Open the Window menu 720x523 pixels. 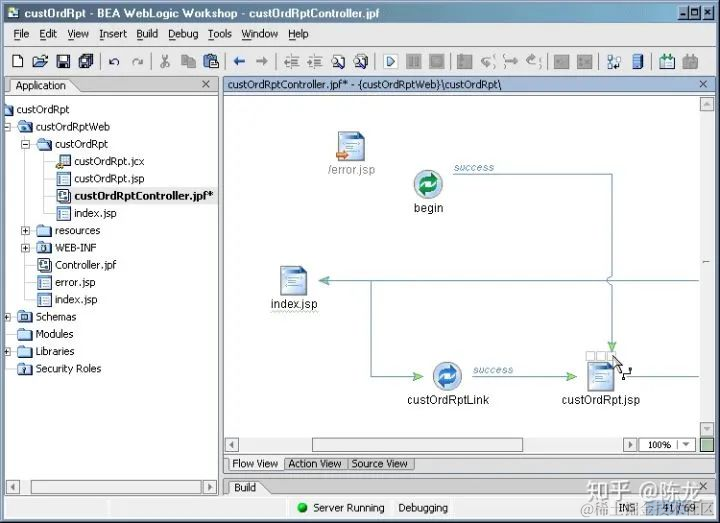click(259, 34)
